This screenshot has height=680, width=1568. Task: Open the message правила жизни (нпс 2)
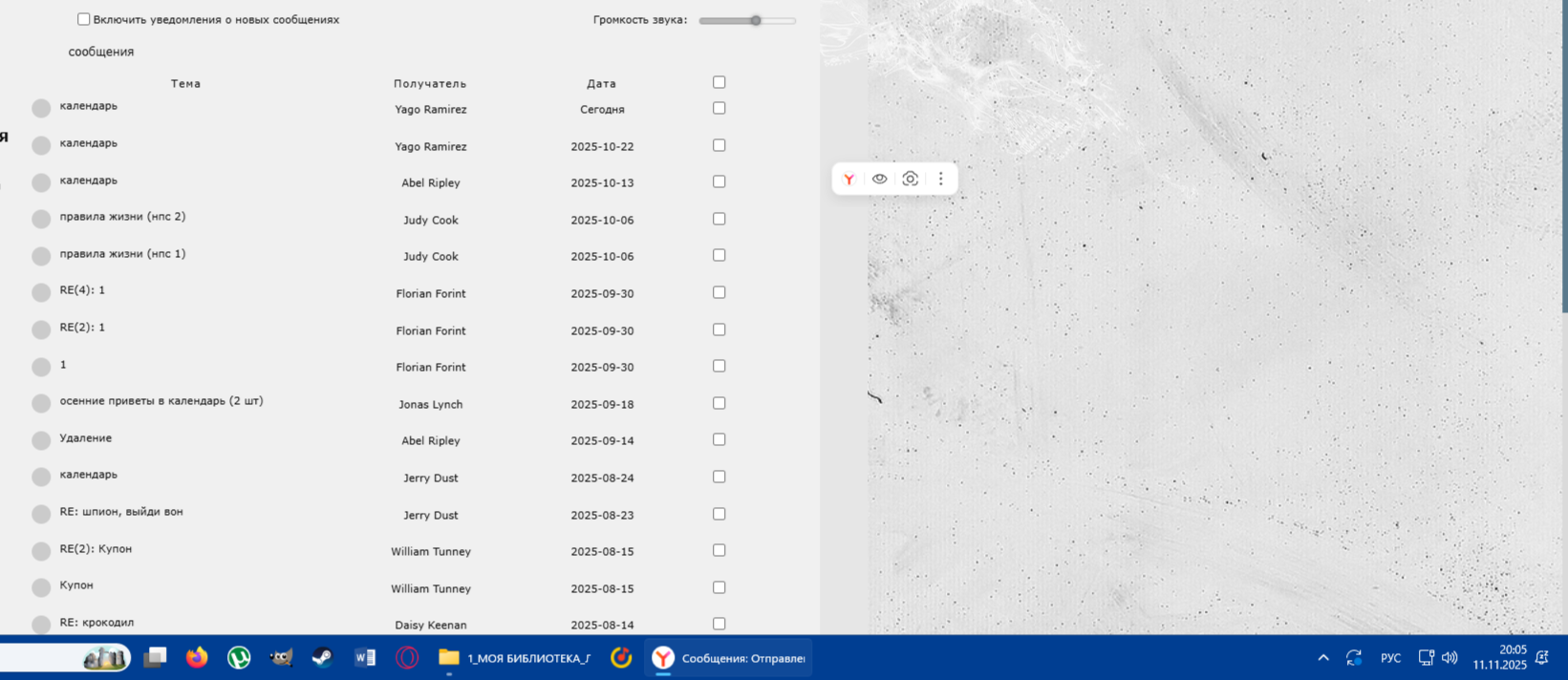(x=122, y=217)
